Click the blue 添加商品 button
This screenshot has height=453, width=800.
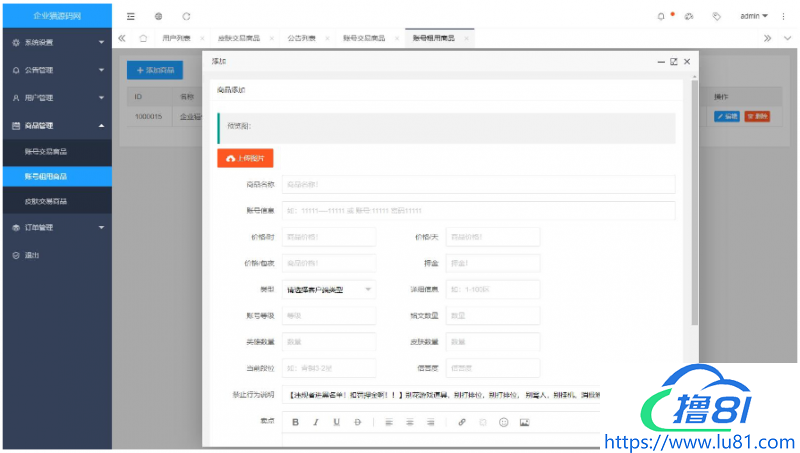(155, 70)
